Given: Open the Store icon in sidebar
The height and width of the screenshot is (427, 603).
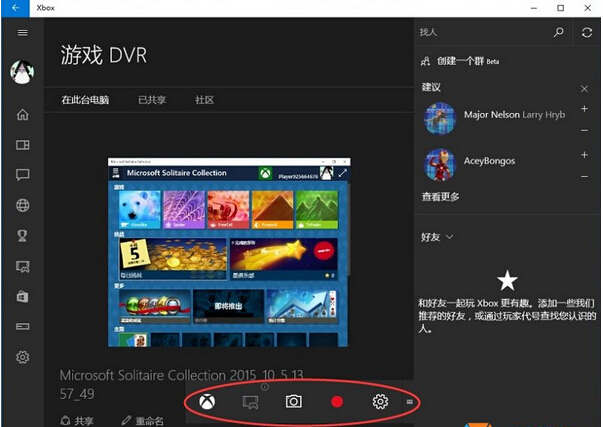Looking at the screenshot, I should pyautogui.click(x=22, y=297).
